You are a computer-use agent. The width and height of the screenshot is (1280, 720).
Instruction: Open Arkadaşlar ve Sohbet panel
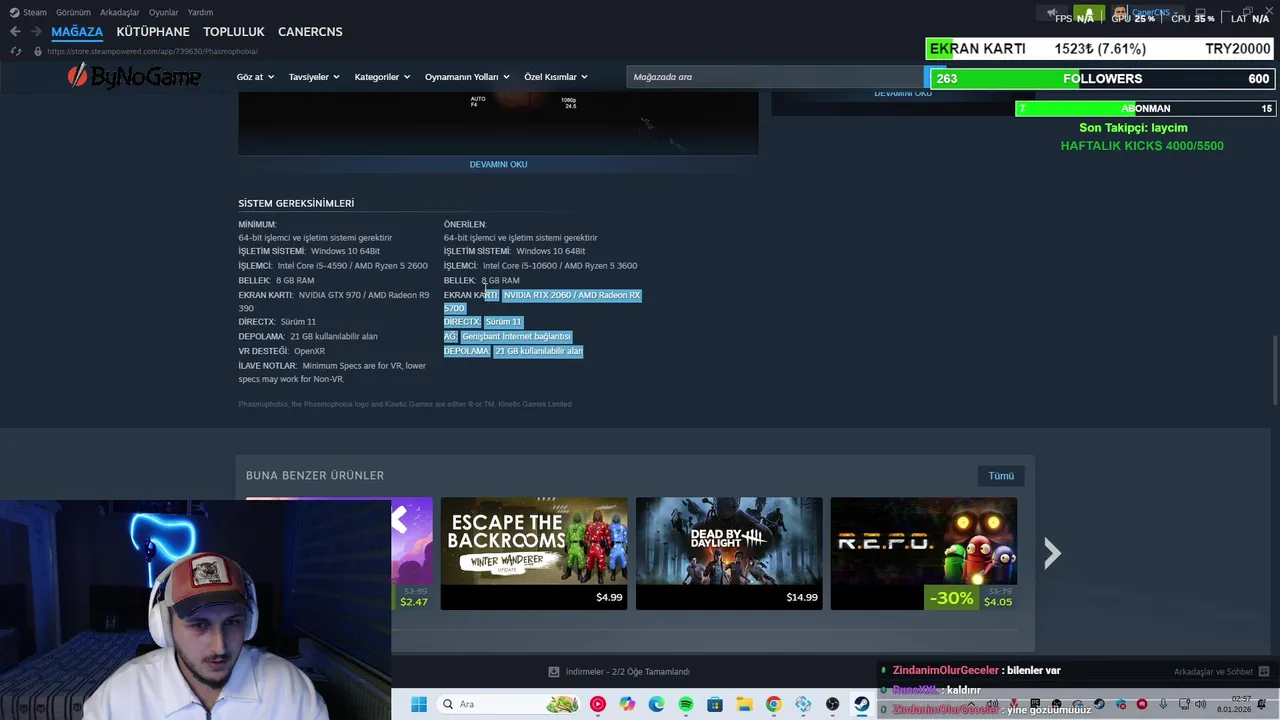tap(1221, 672)
